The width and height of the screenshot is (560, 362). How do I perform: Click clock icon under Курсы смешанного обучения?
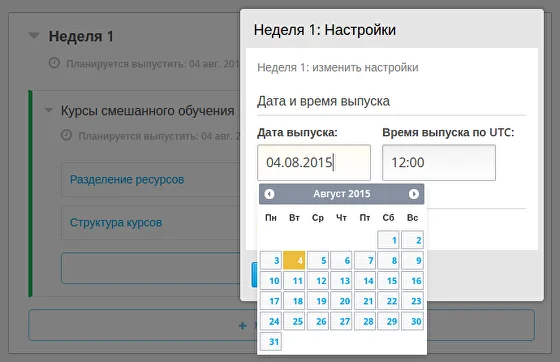pos(66,135)
